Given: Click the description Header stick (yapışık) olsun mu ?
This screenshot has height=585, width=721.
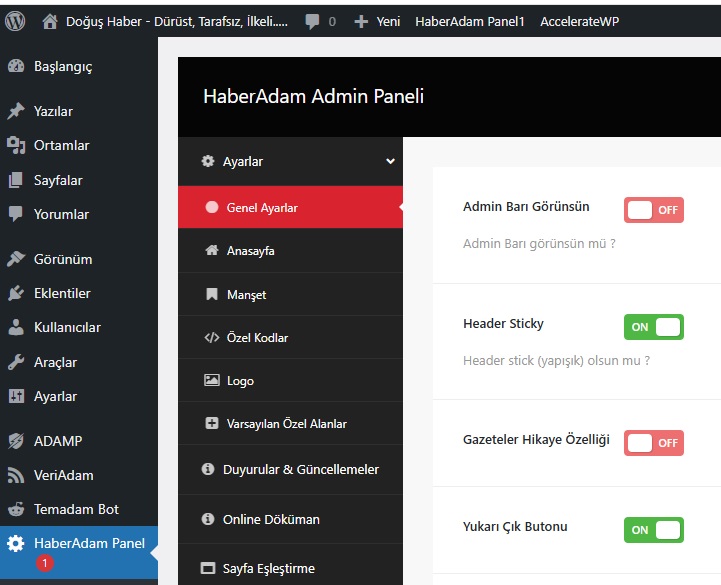Looking at the screenshot, I should click(x=556, y=361).
